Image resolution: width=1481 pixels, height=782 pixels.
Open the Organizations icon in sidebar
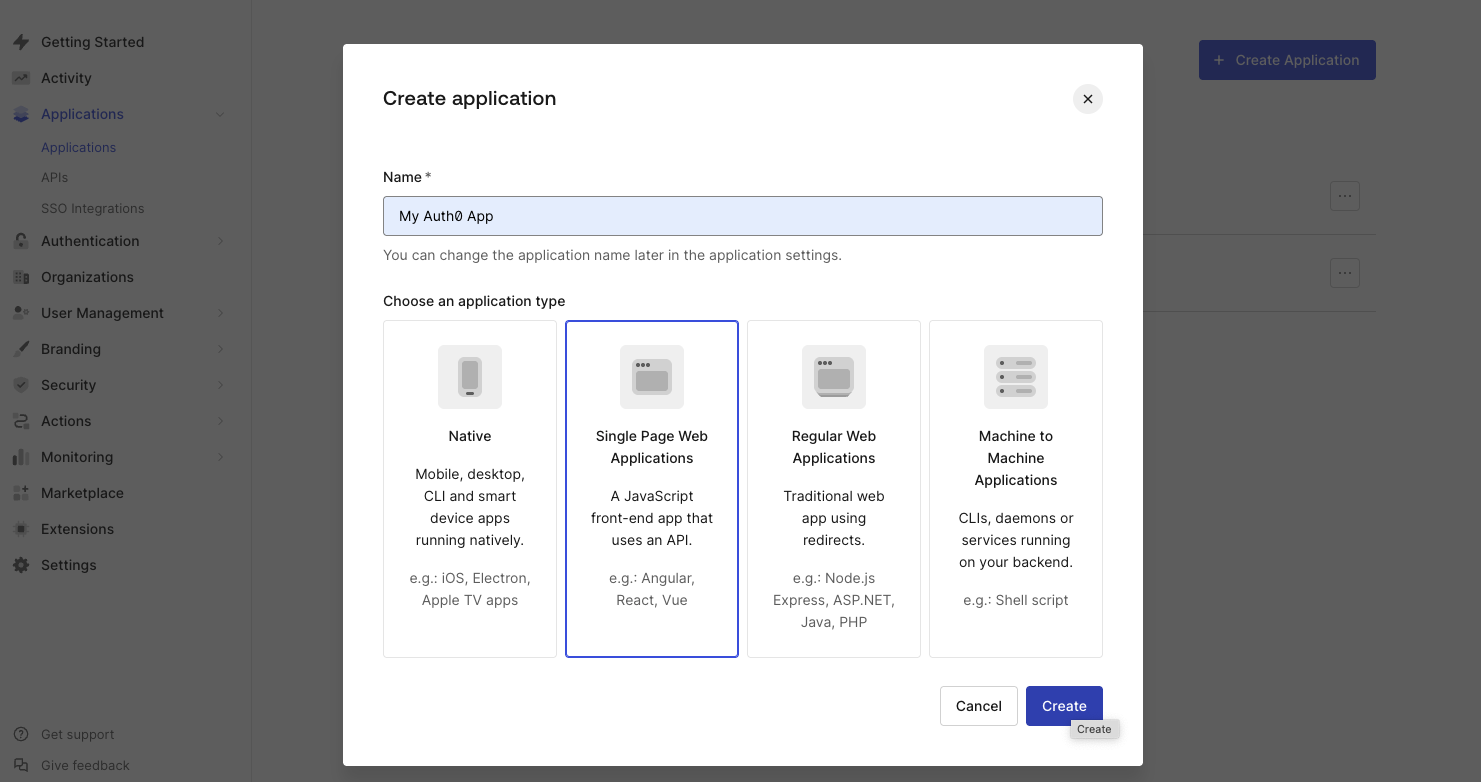click(x=20, y=276)
